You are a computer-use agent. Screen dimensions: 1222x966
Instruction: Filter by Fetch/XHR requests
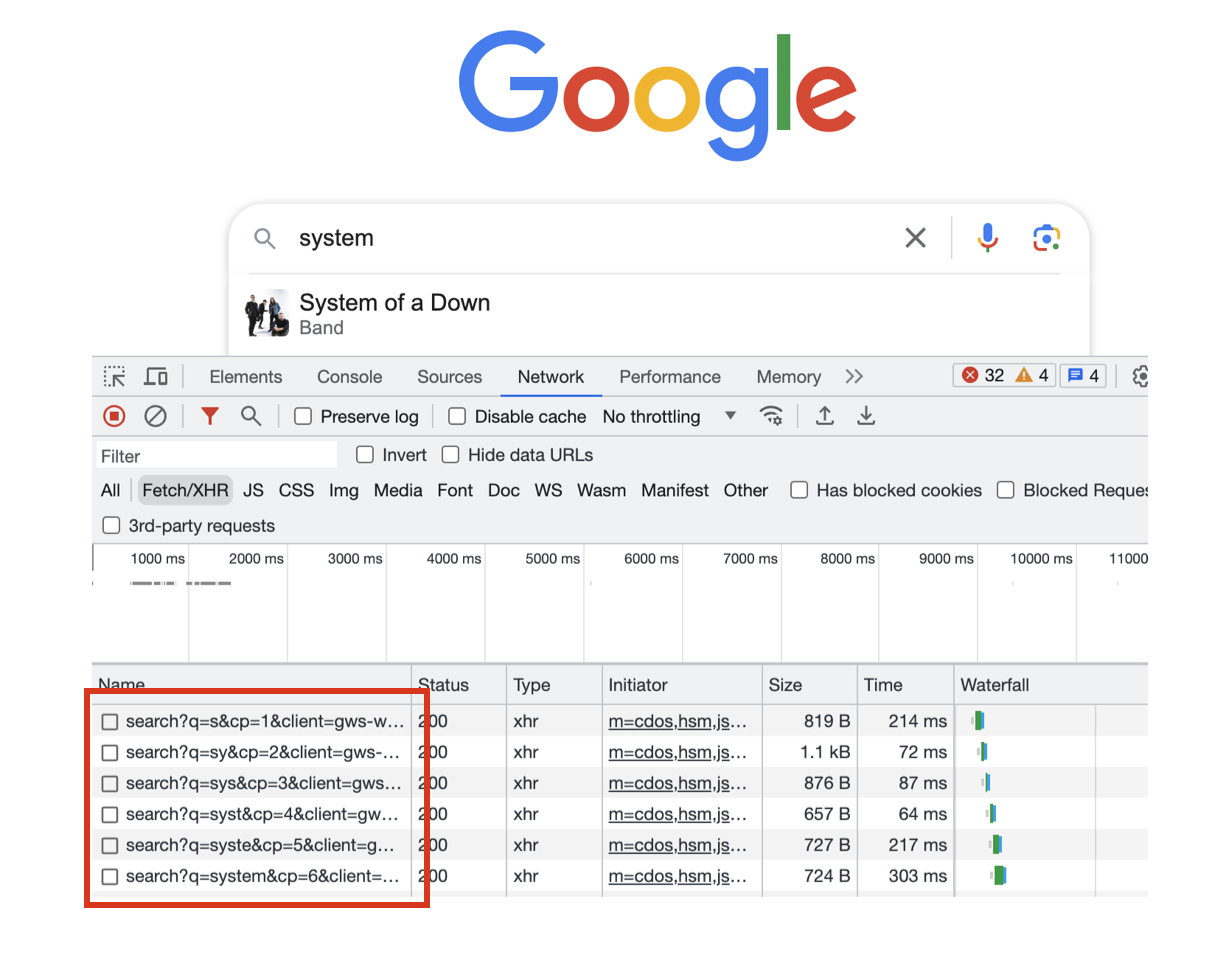point(186,491)
